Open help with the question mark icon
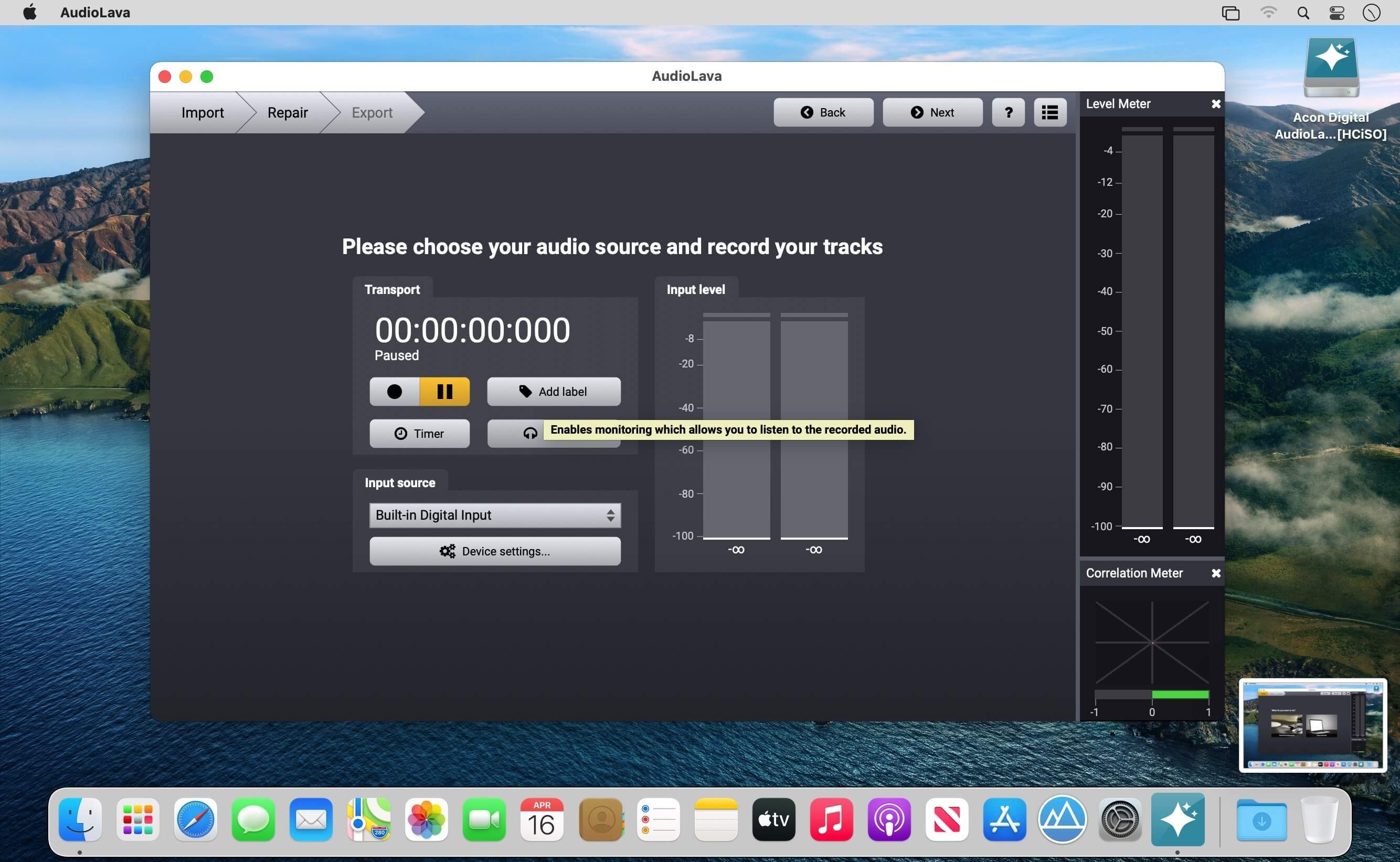The width and height of the screenshot is (1400, 862). pyautogui.click(x=1008, y=112)
